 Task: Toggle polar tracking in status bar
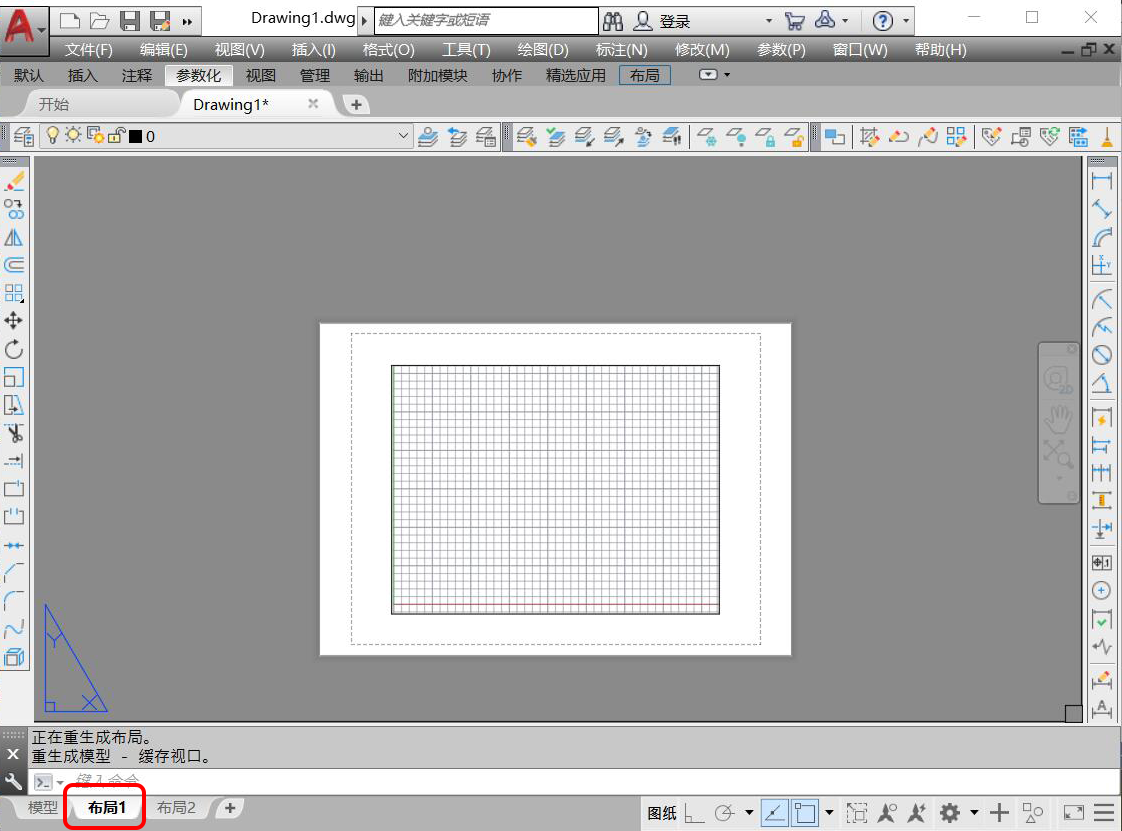tap(726, 813)
